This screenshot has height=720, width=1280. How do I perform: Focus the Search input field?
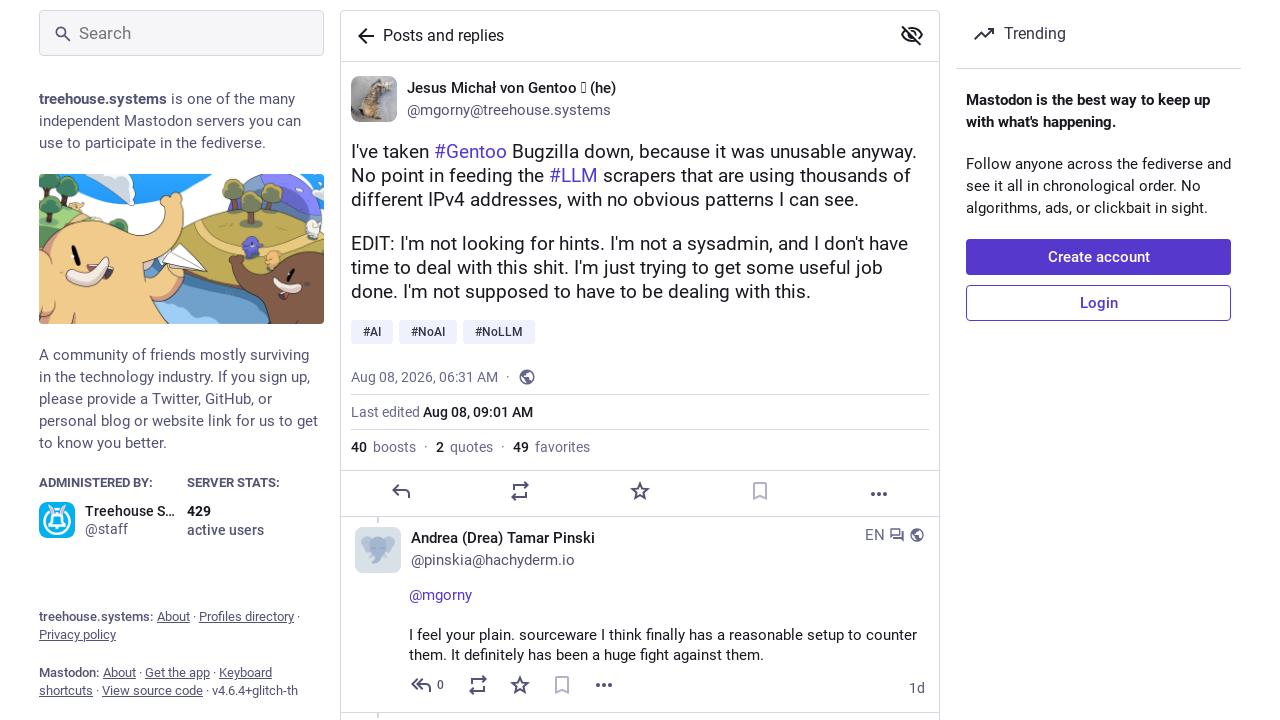pos(181,34)
